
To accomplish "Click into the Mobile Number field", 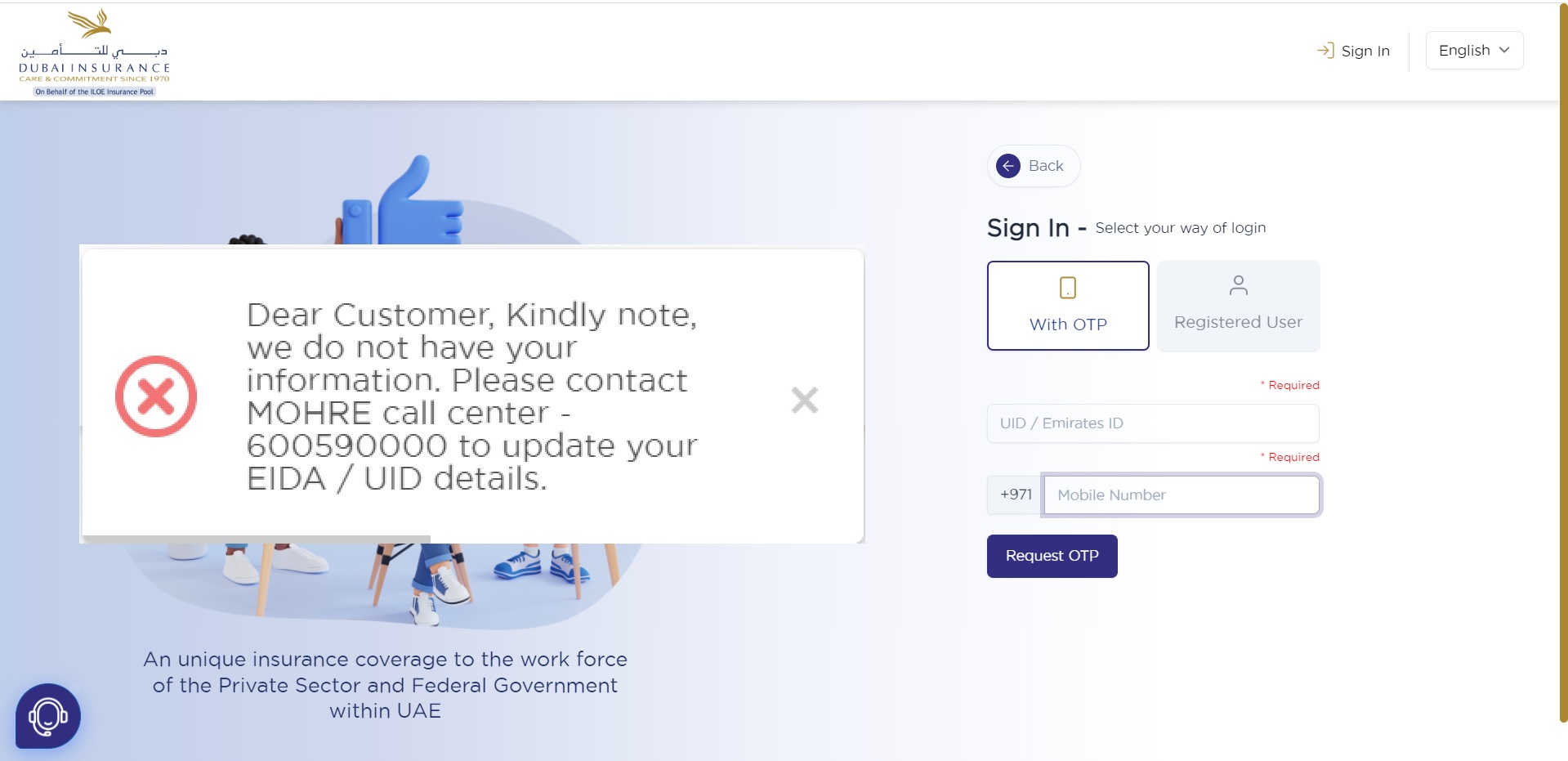I will pyautogui.click(x=1181, y=495).
